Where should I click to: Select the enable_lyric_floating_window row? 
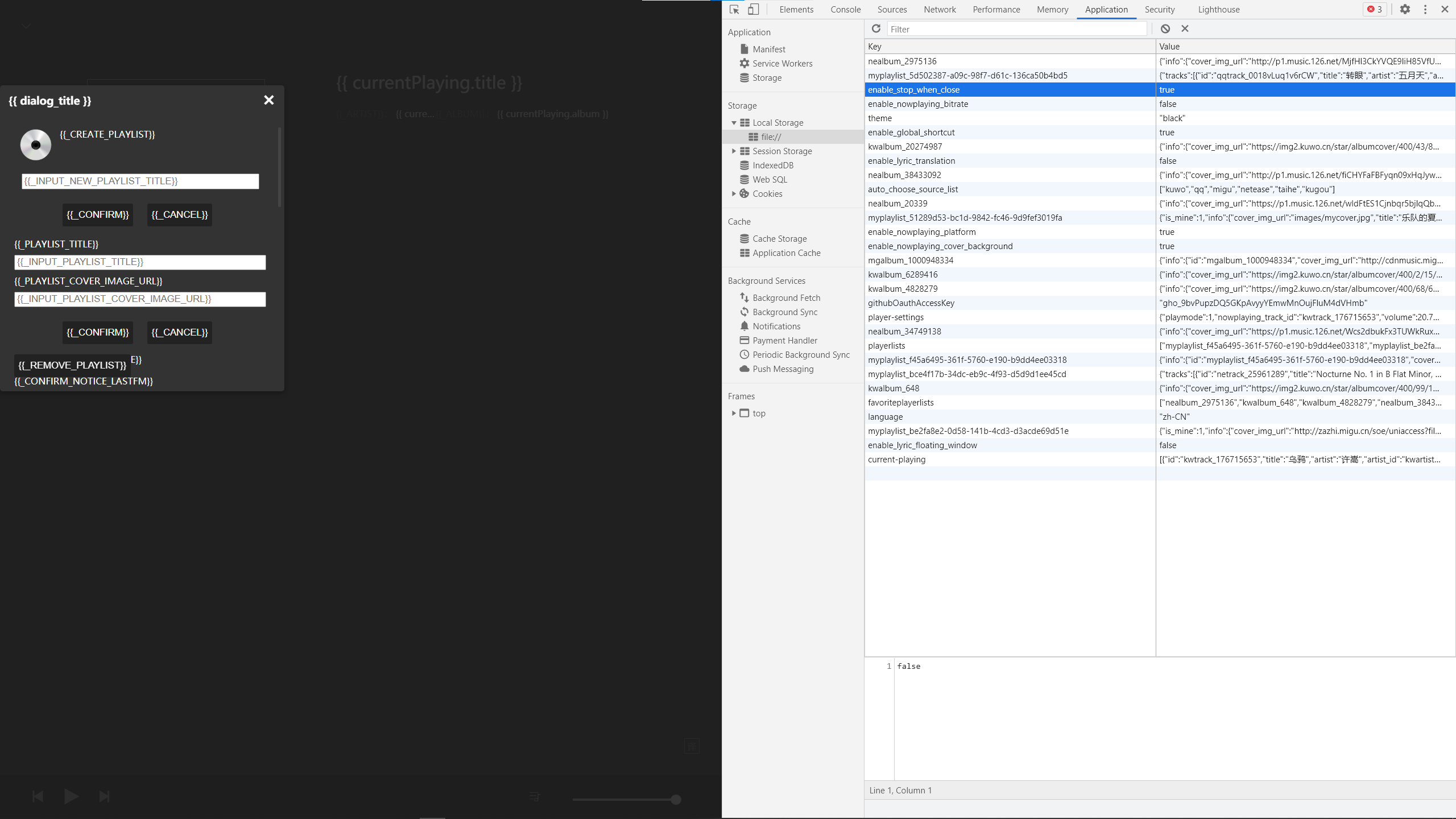click(x=1160, y=445)
